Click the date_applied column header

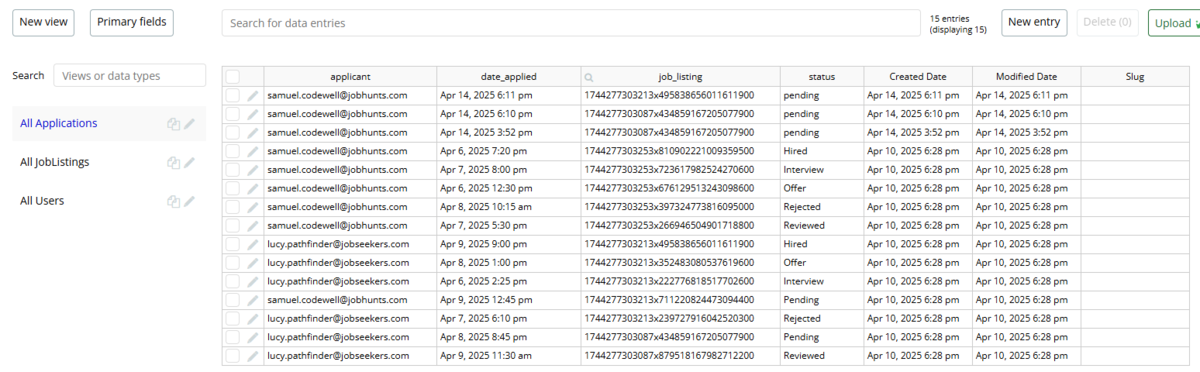(x=508, y=77)
